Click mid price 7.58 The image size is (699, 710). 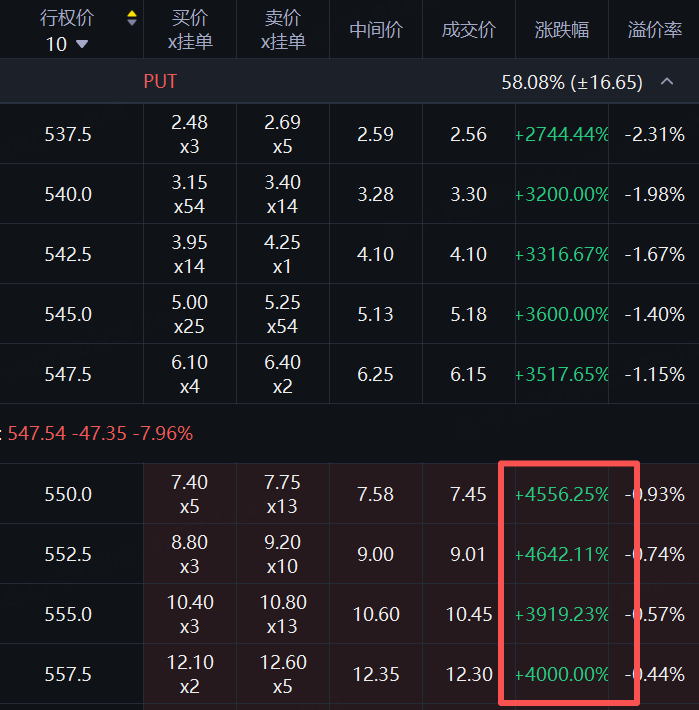(375, 494)
